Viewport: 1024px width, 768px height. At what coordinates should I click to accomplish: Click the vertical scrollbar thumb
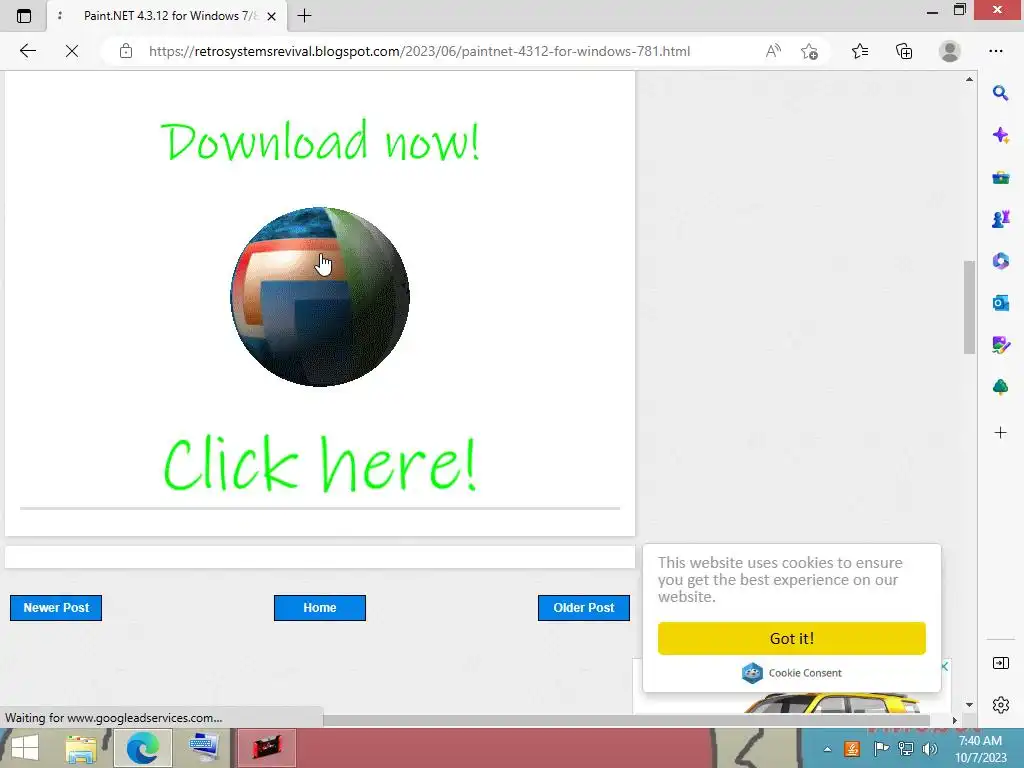[969, 307]
